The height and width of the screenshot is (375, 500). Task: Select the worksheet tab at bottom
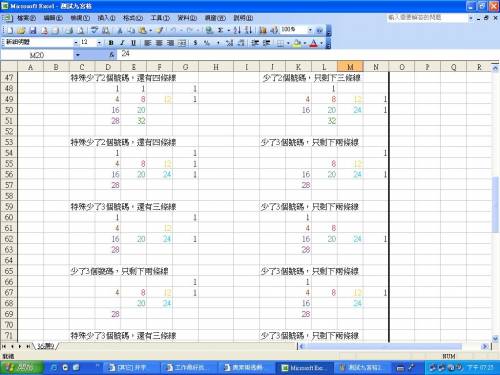46,346
